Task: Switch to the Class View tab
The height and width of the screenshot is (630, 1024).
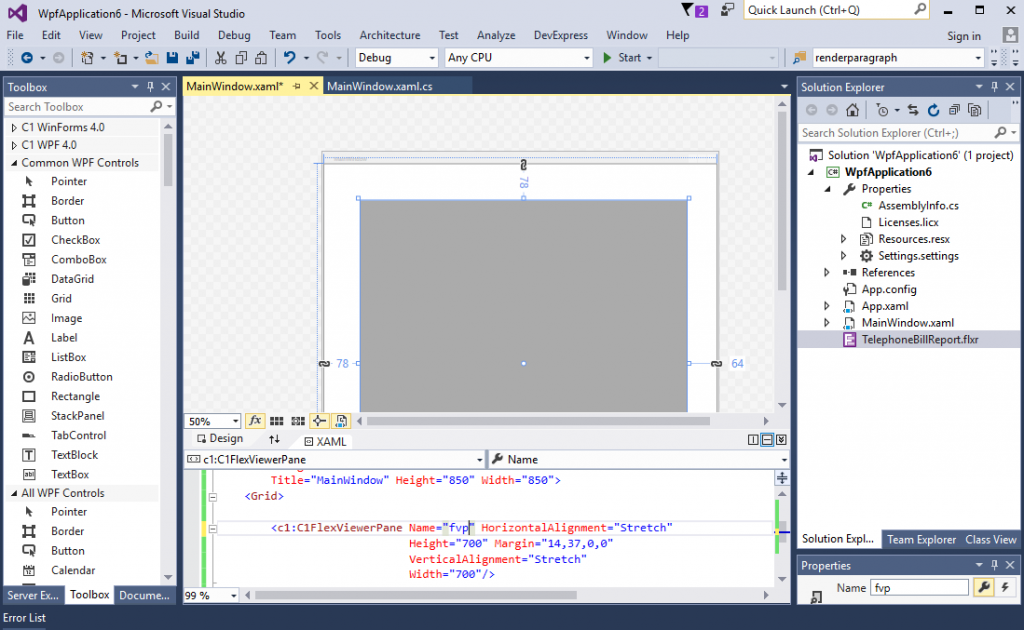Action: pos(991,539)
